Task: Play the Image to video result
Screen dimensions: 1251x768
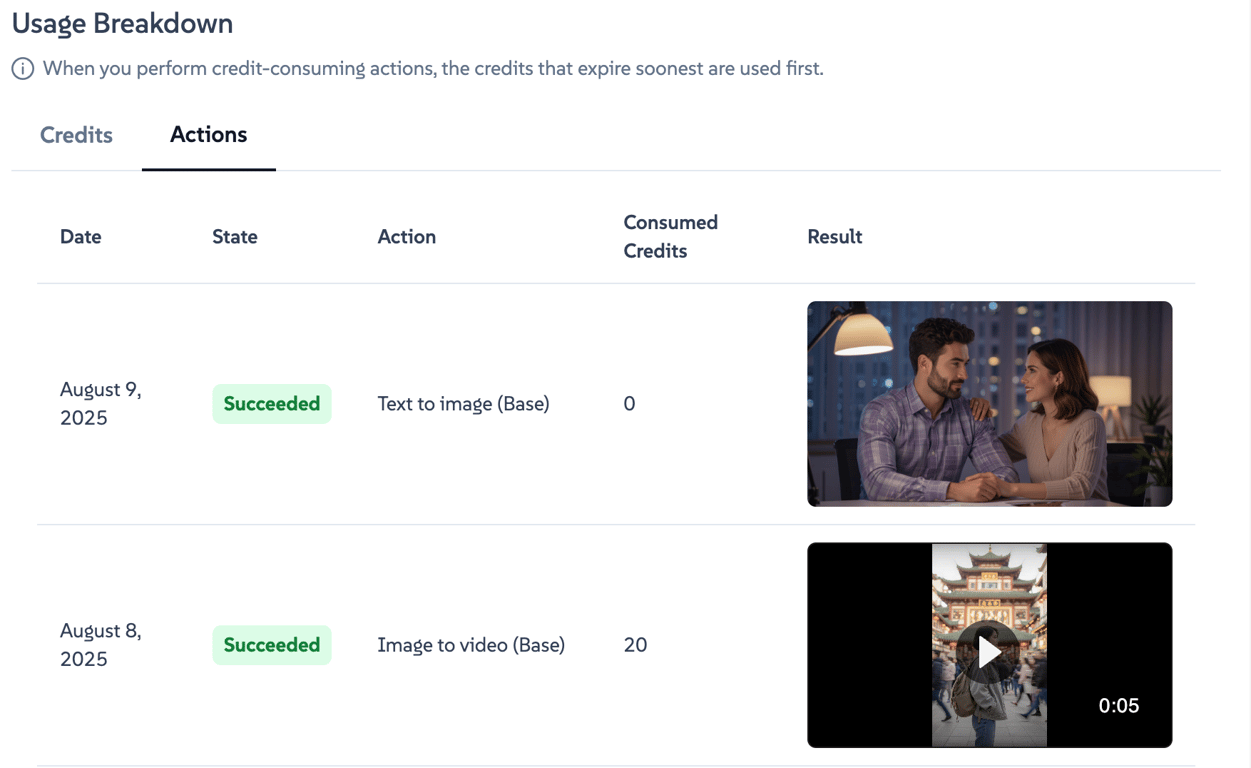Action: tap(989, 652)
